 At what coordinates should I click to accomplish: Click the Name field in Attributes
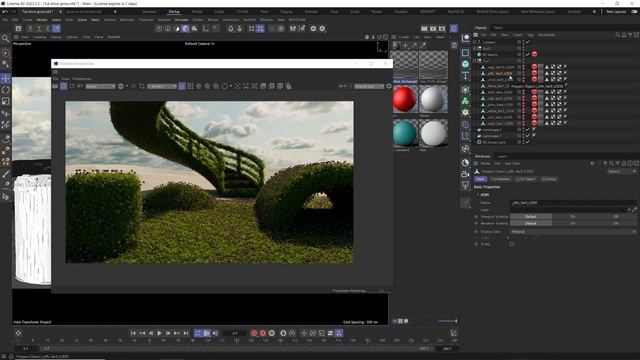click(x=573, y=203)
